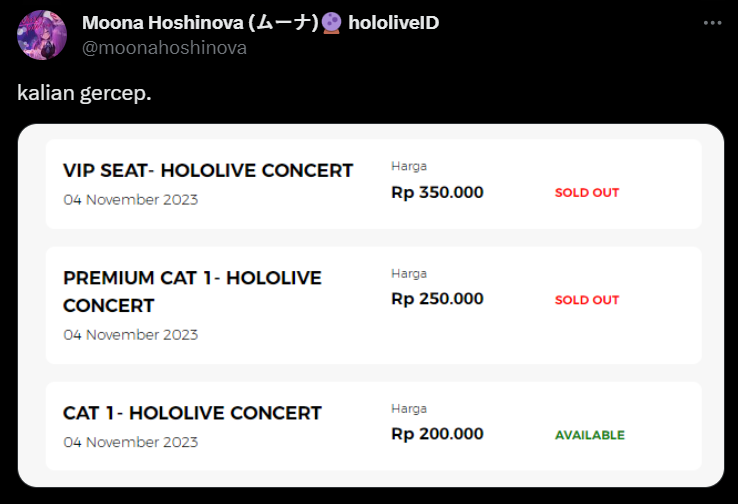
Task: Click the crystal ball emoji in the display name
Action: pos(332,23)
